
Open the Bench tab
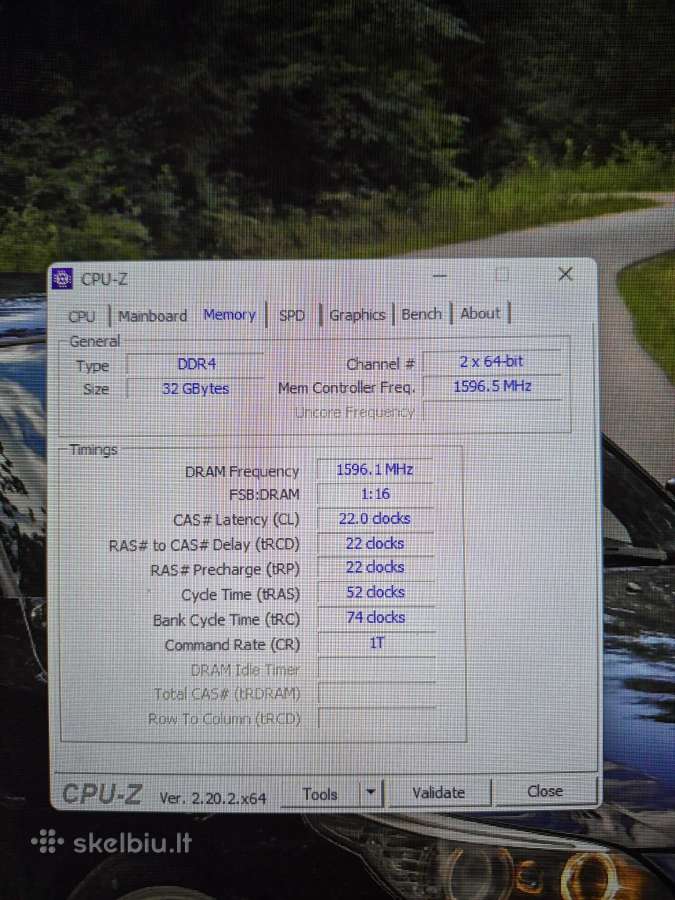coord(421,314)
